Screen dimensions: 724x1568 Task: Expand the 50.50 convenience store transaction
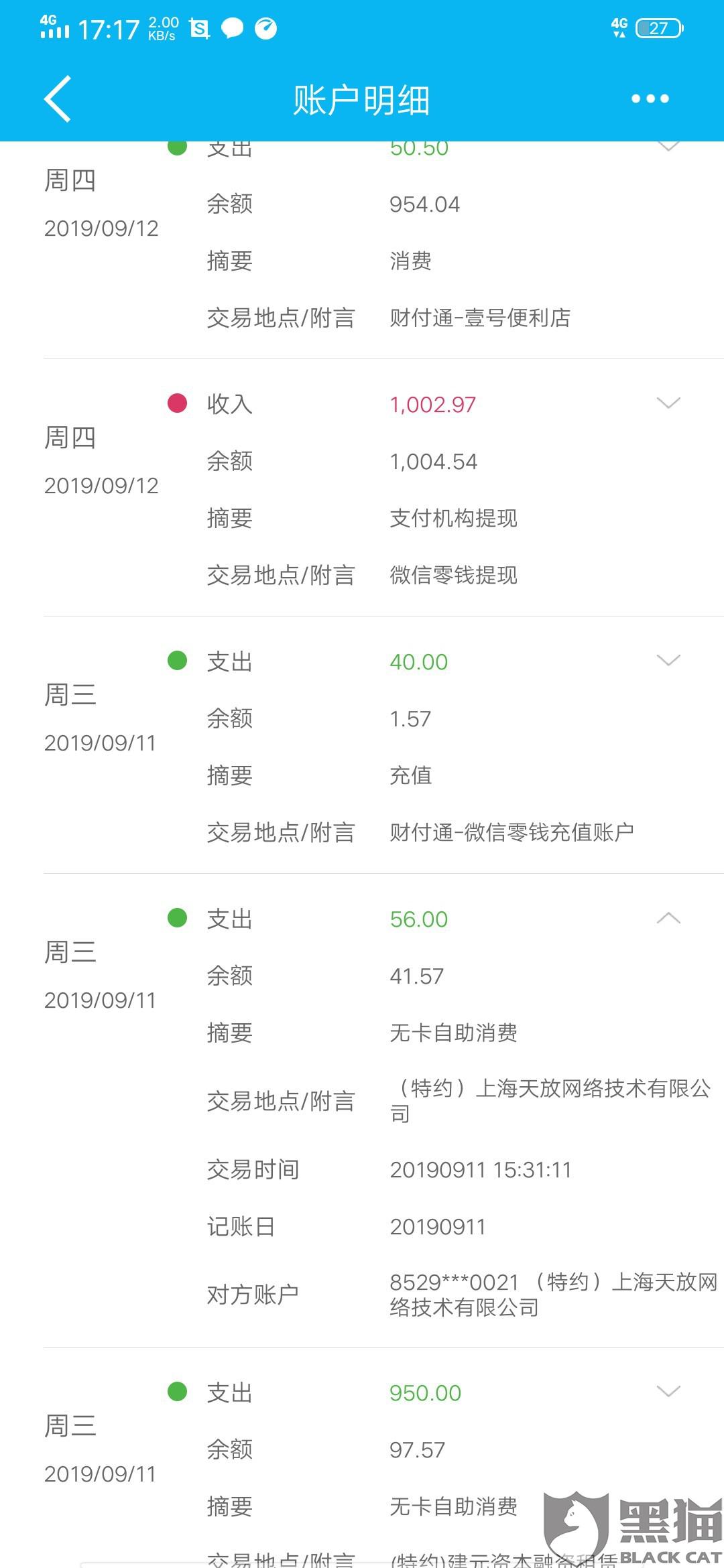(x=668, y=146)
